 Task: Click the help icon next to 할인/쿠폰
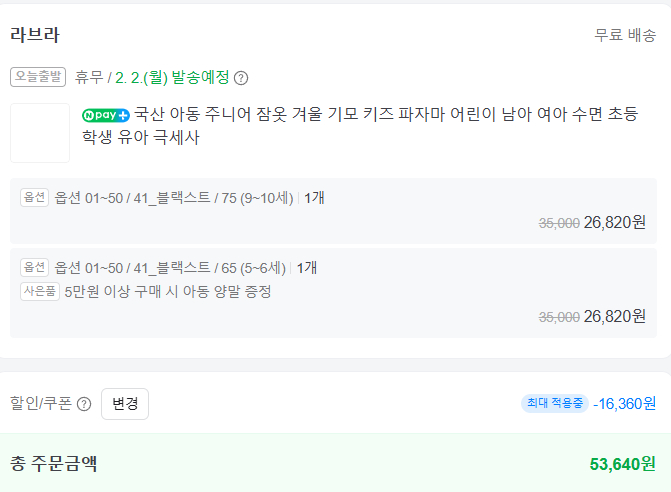coord(84,404)
